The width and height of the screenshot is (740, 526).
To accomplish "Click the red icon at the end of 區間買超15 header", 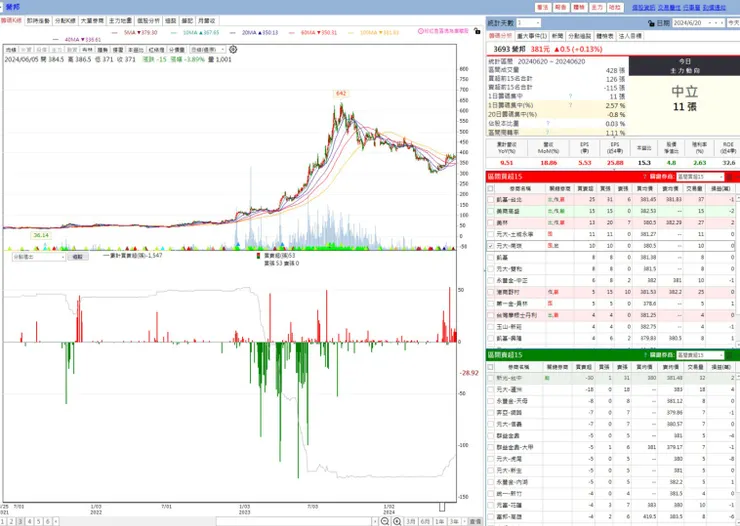I will point(730,177).
